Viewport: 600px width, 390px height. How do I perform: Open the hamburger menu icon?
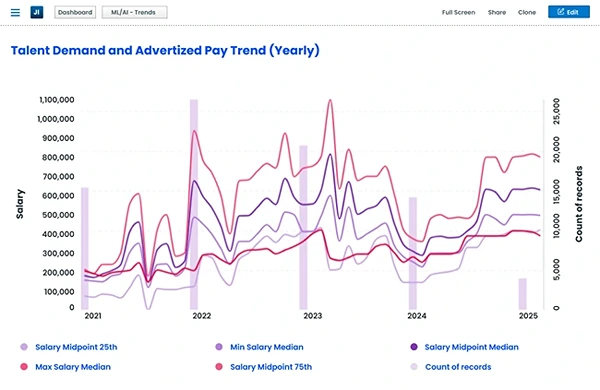[15, 13]
